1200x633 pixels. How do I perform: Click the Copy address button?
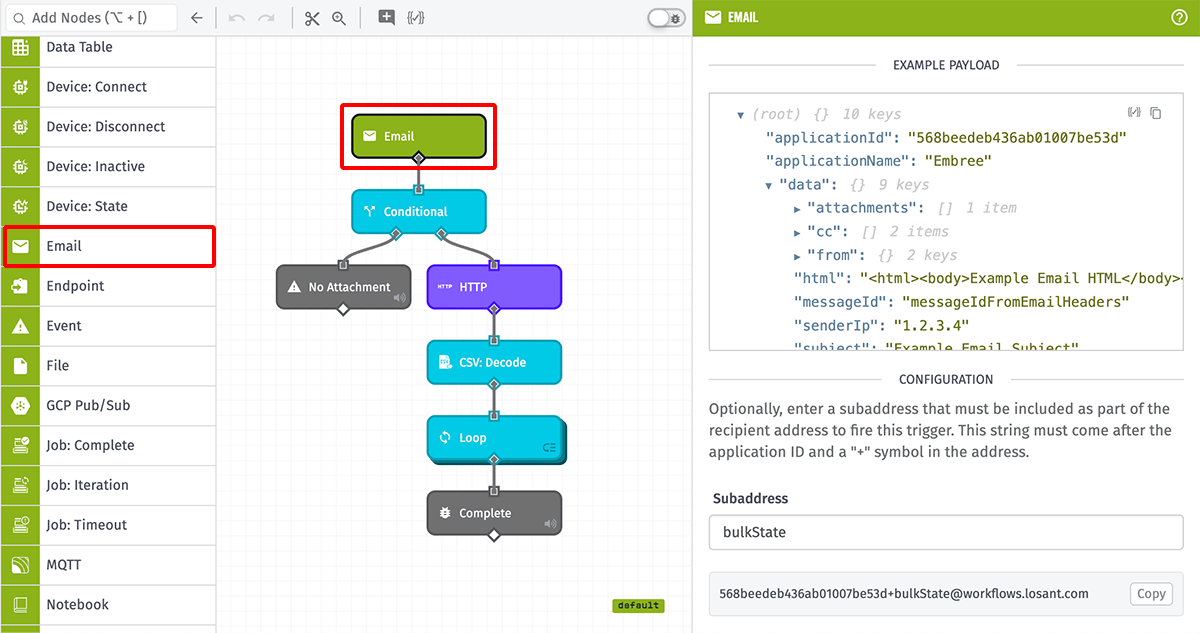point(1151,593)
